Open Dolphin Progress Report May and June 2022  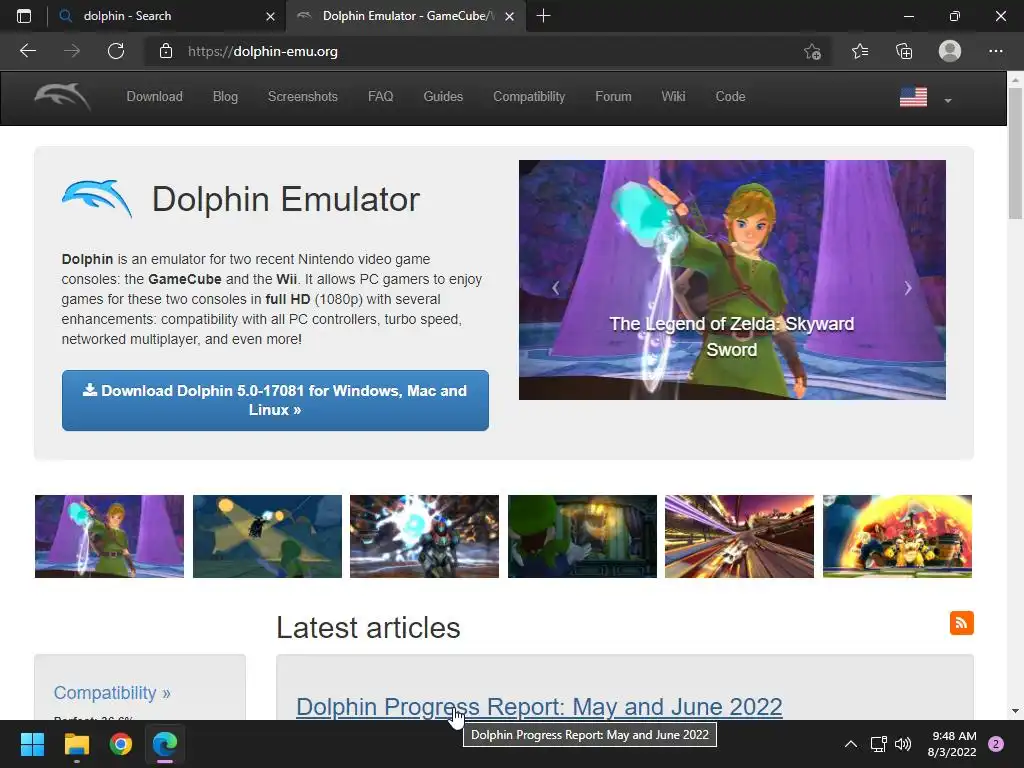tap(539, 707)
